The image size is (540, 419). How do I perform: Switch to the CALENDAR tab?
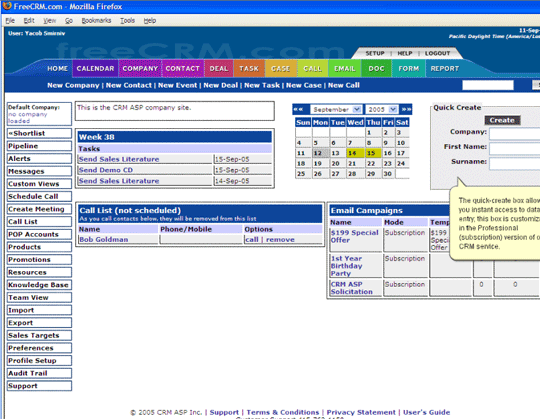click(95, 69)
